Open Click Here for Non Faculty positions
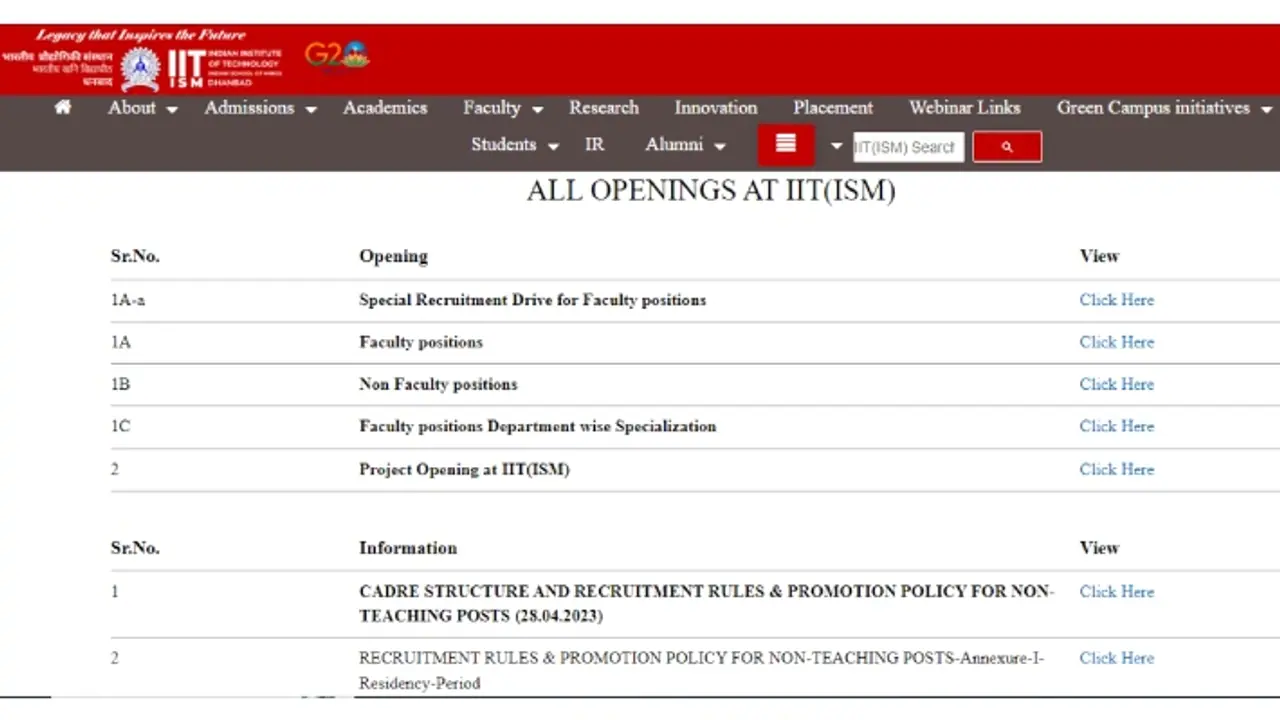1280x720 pixels. (x=1116, y=384)
